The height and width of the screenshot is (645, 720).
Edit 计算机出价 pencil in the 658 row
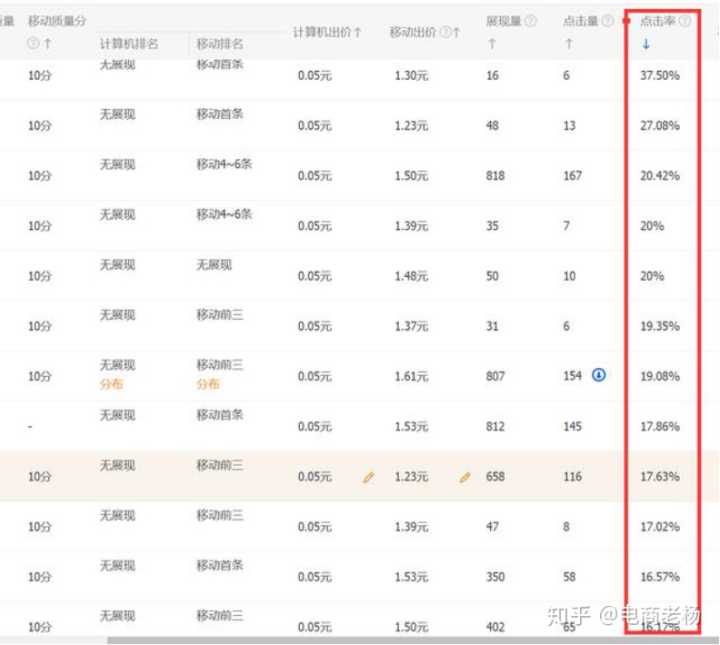click(368, 477)
